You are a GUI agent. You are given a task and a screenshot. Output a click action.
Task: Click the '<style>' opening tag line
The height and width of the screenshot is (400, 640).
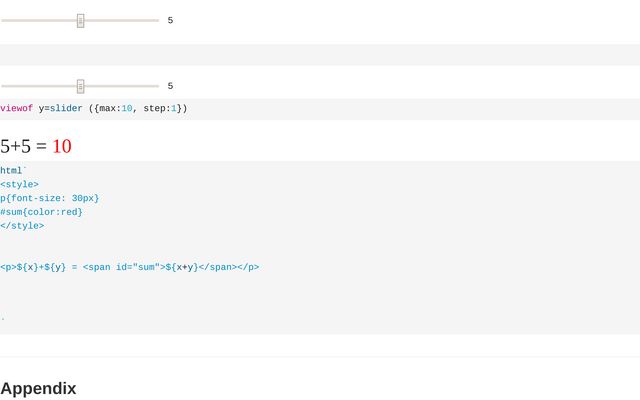click(20, 184)
